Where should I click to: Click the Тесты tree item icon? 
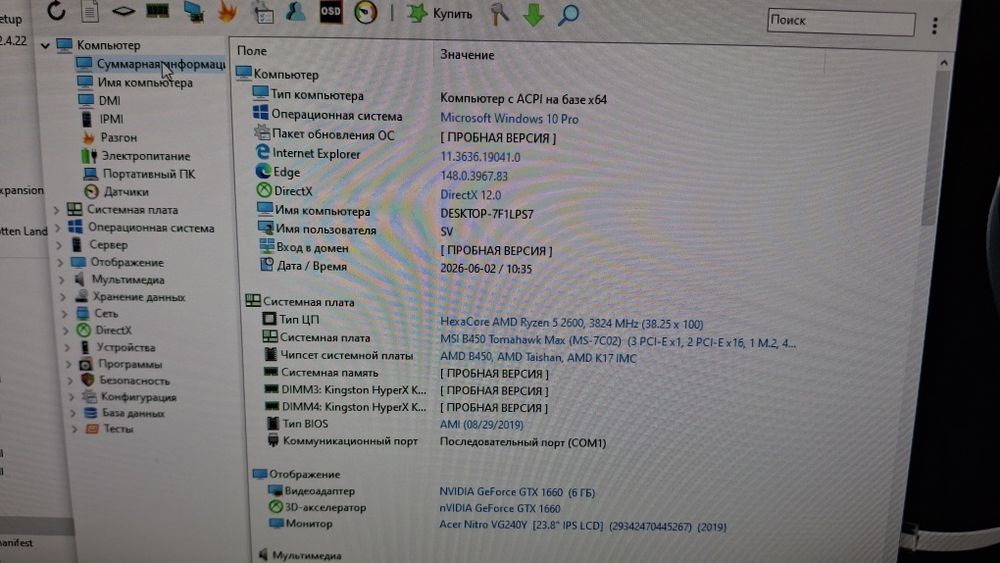pyautogui.click(x=92, y=429)
